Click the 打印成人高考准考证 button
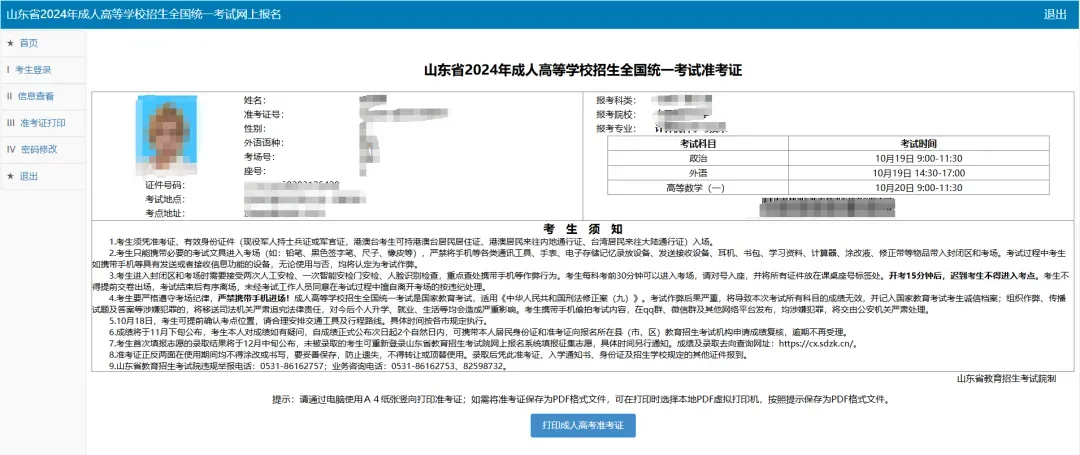Image resolution: width=1080 pixels, height=455 pixels. (x=583, y=425)
